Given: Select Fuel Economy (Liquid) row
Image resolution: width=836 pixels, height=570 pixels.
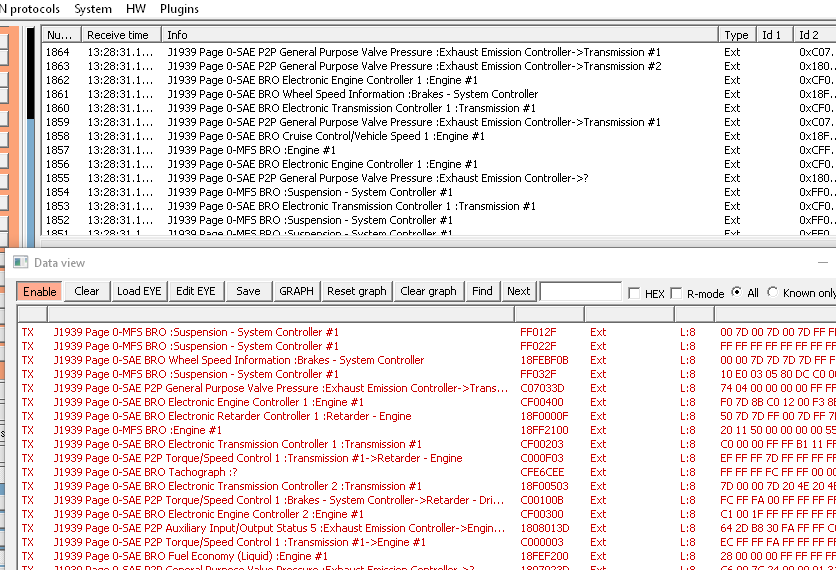Looking at the screenshot, I should tap(427, 556).
